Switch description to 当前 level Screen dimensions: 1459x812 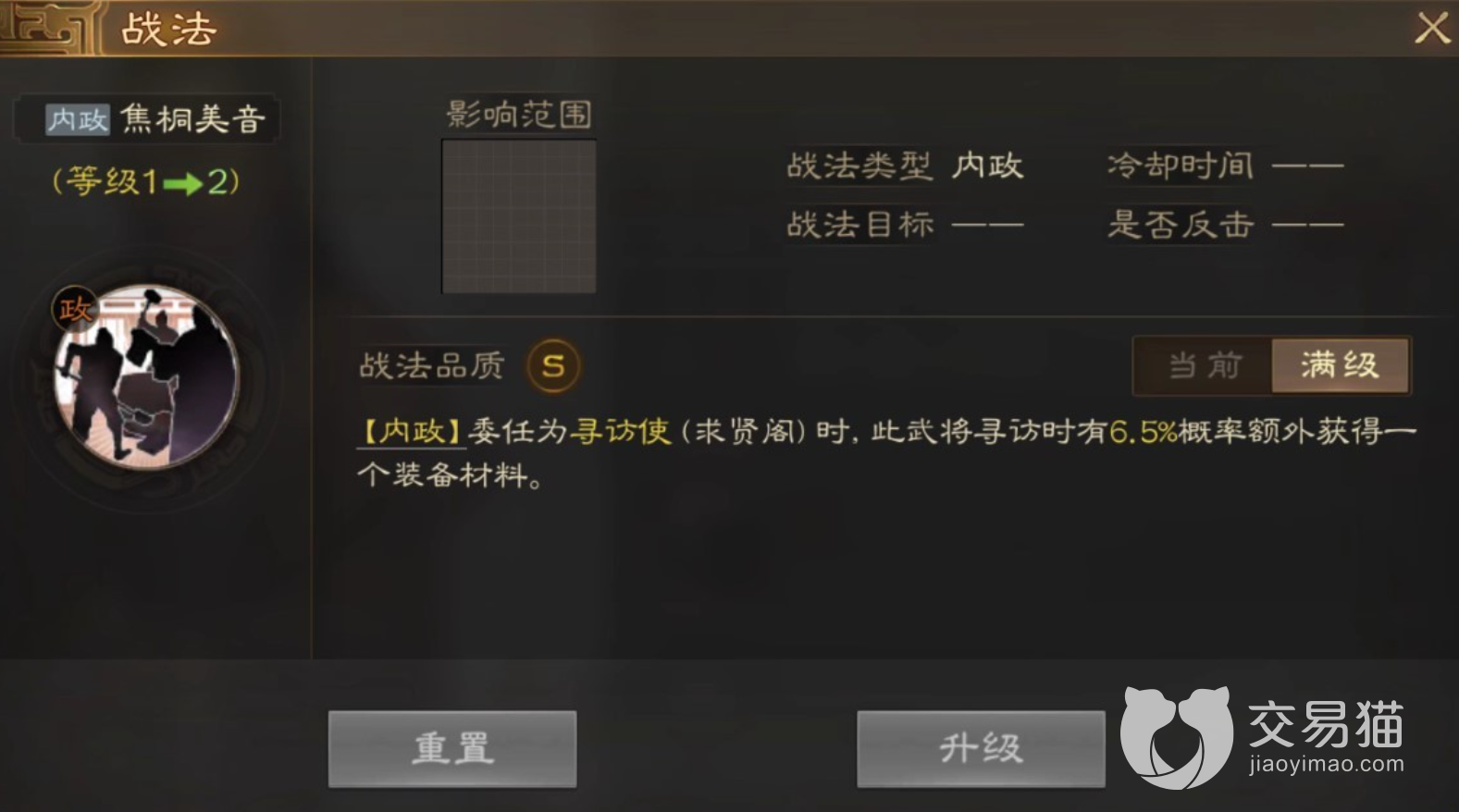[1204, 366]
